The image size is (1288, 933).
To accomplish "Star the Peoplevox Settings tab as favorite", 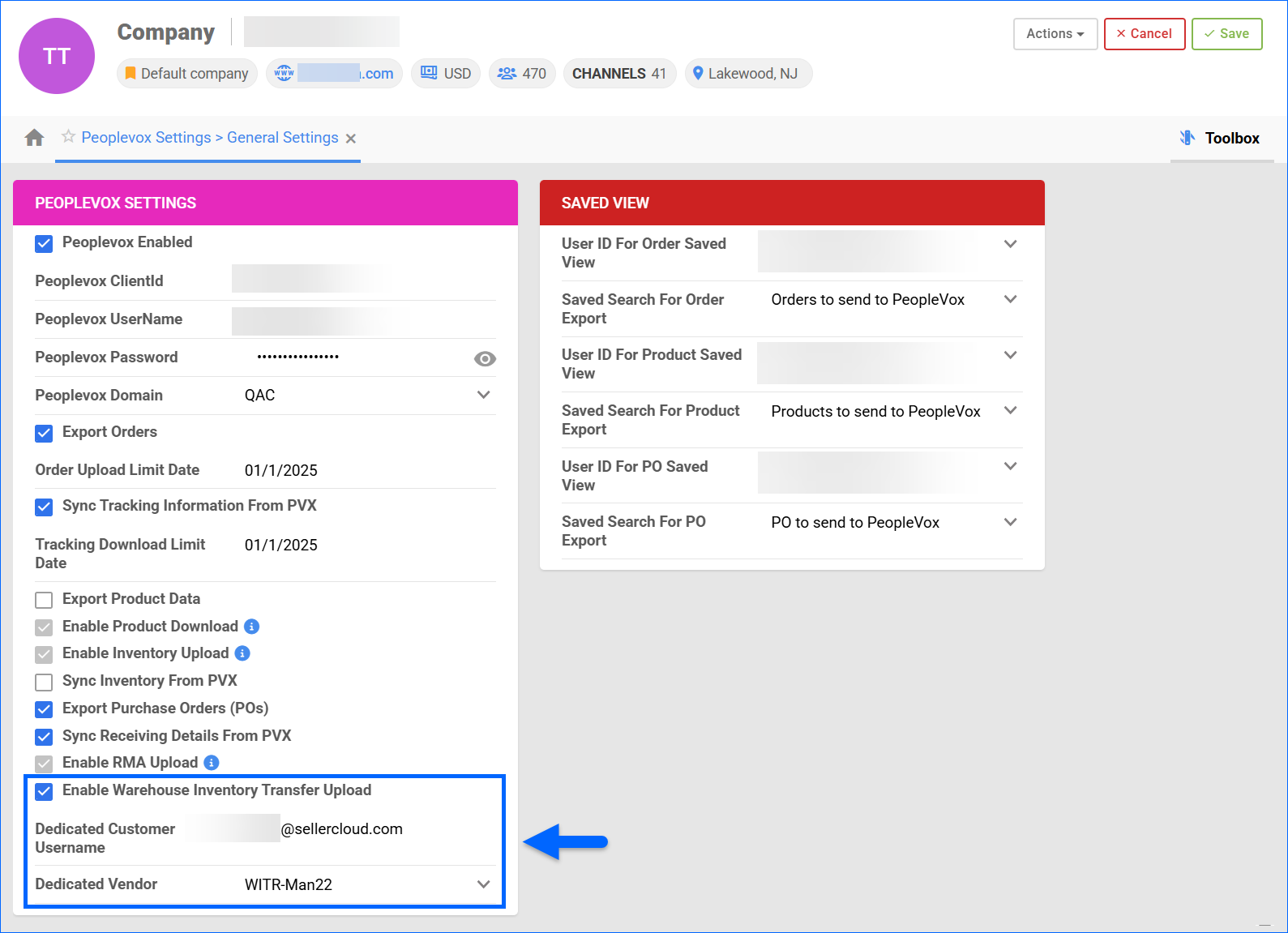I will (x=69, y=136).
